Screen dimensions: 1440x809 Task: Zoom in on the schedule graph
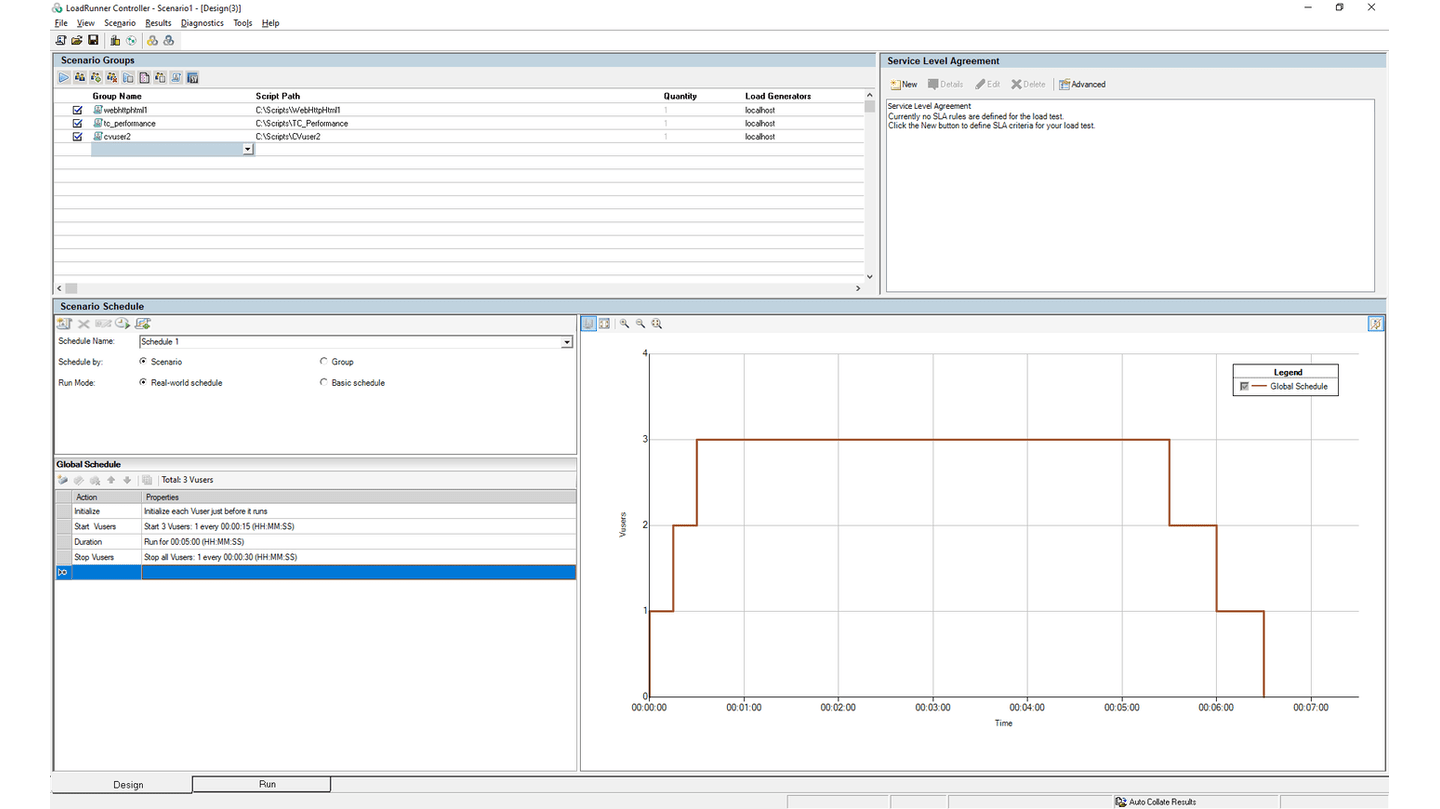tap(624, 323)
